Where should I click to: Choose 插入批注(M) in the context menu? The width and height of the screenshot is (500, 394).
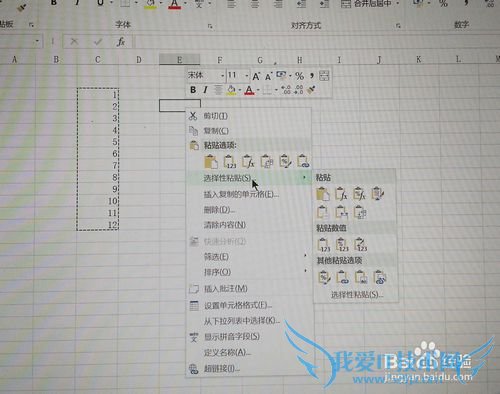click(x=226, y=289)
